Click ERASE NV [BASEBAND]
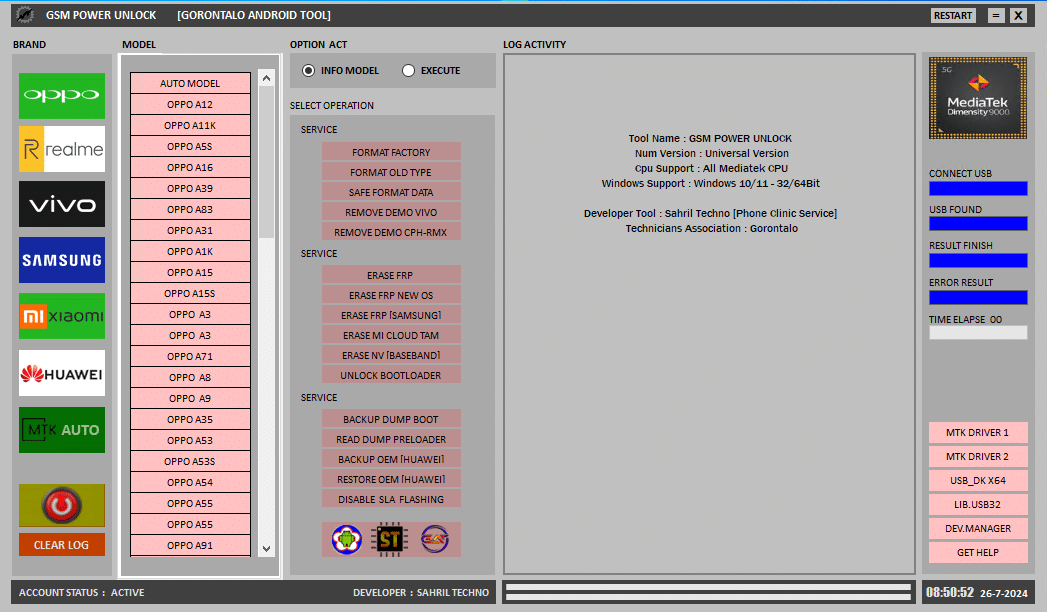The width and height of the screenshot is (1047, 612). 391,355
